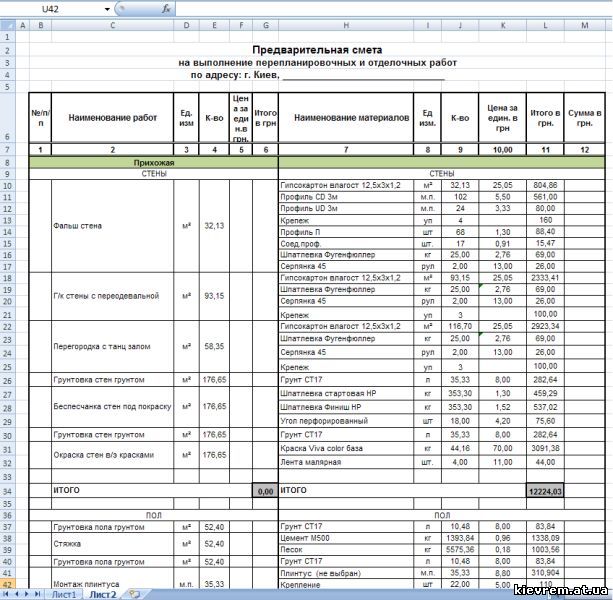Go to next sheet with the navigation arrow
Screen dimensions: 613x600
click(x=27, y=594)
